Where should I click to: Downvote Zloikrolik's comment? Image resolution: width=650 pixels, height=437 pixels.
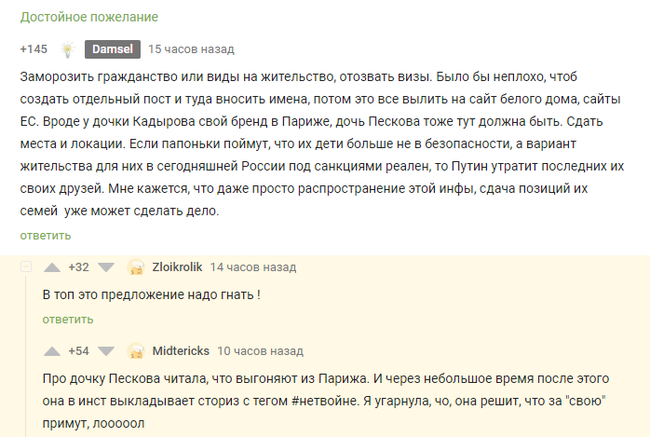(107, 268)
